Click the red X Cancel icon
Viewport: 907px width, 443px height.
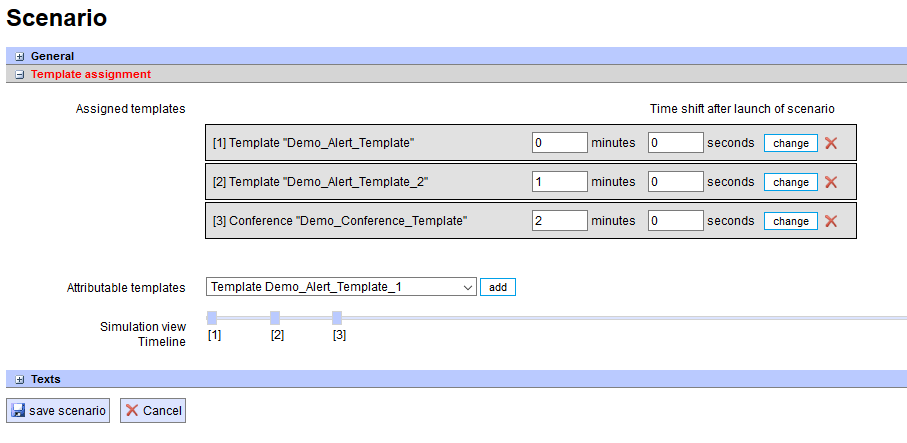[x=132, y=411]
